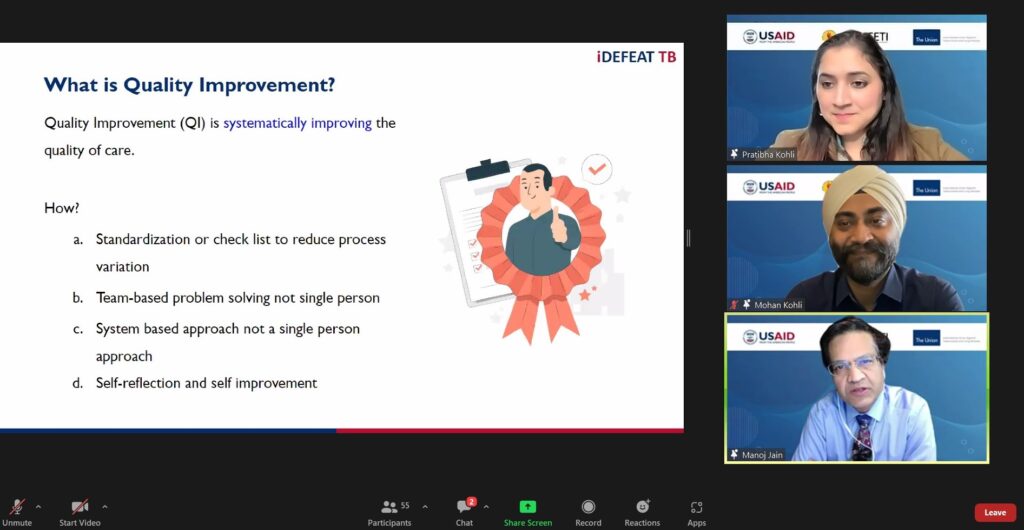This screenshot has width=1024, height=530.
Task: Click the pin icon beside Manoj Jain's name
Action: point(734,455)
